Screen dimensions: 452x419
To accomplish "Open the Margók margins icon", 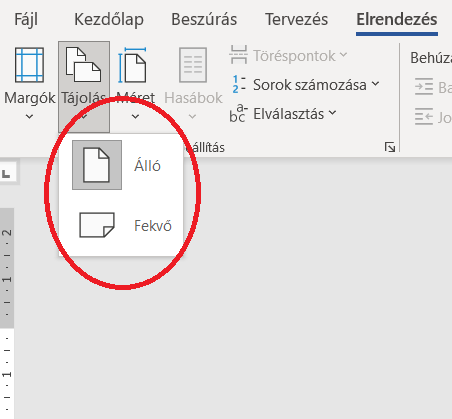I will pos(29,65).
